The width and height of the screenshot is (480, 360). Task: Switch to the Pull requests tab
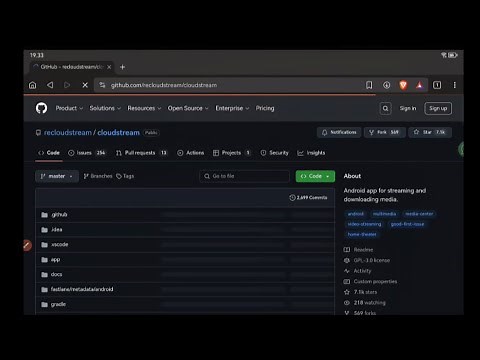[x=141, y=153]
